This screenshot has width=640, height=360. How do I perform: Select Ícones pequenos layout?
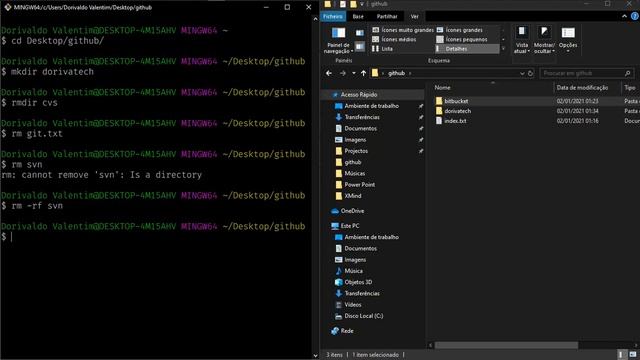point(462,39)
